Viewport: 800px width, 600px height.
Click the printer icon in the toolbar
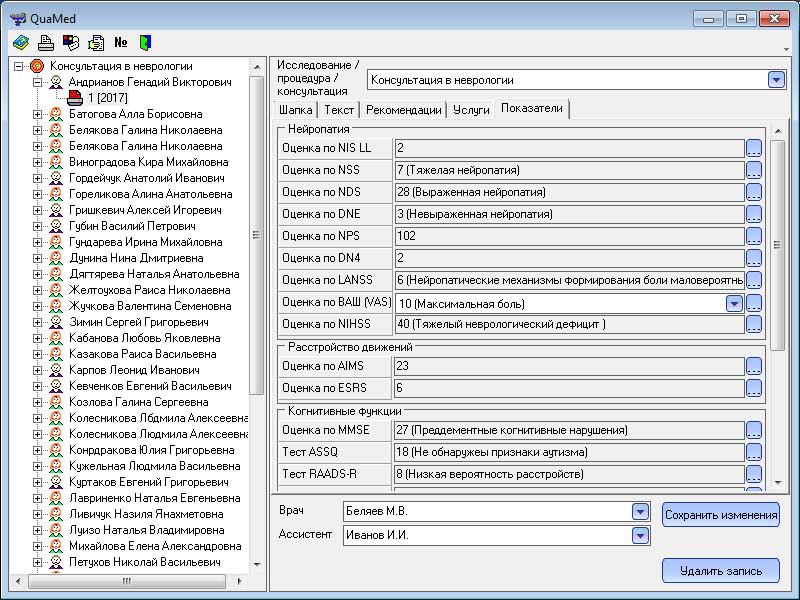(45, 42)
